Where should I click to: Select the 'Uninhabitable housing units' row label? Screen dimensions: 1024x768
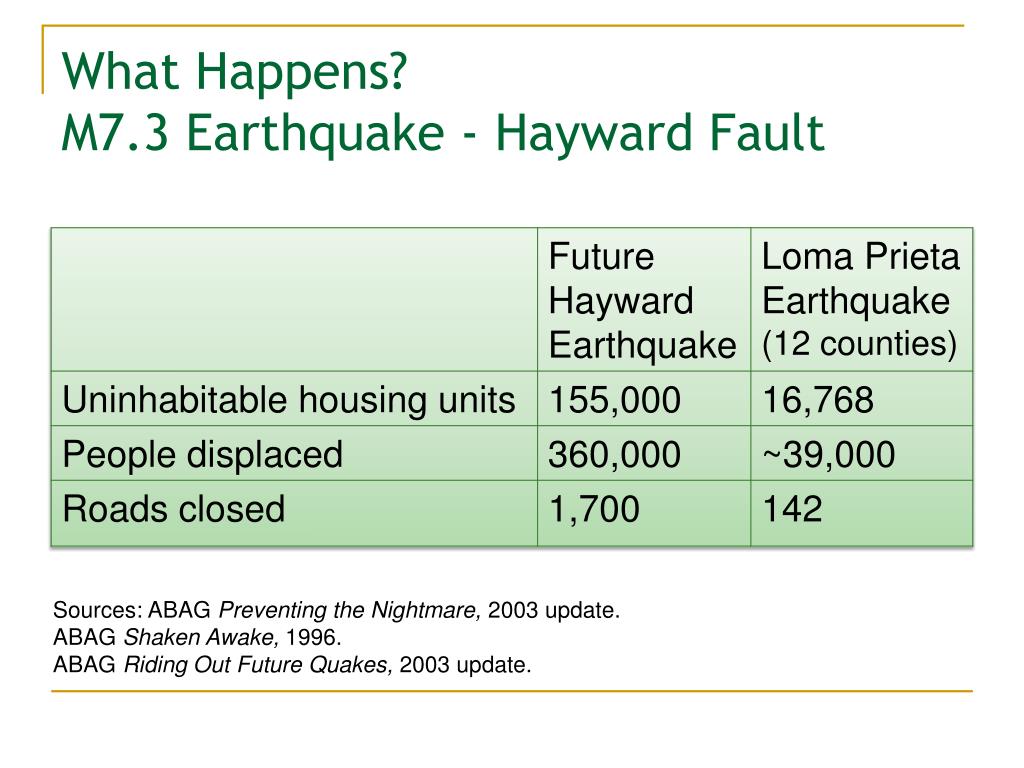tap(289, 400)
